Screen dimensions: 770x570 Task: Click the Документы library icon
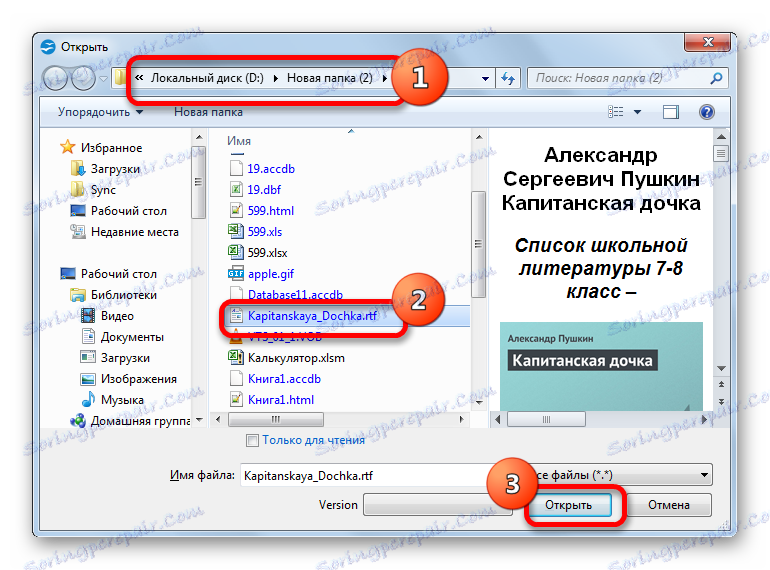88,336
